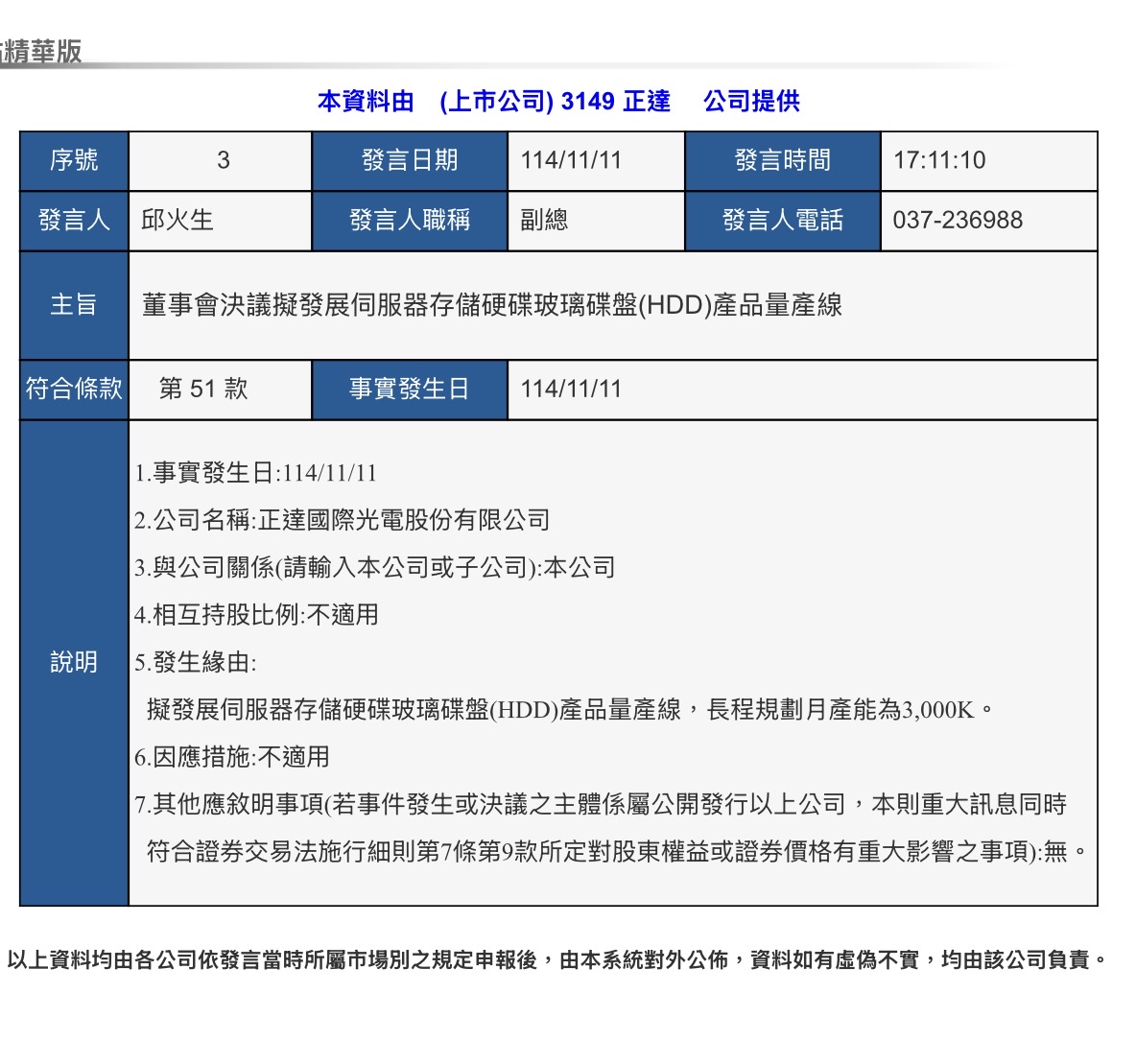Click the 主旨 header cell
The width and height of the screenshot is (1136, 1064).
(74, 306)
